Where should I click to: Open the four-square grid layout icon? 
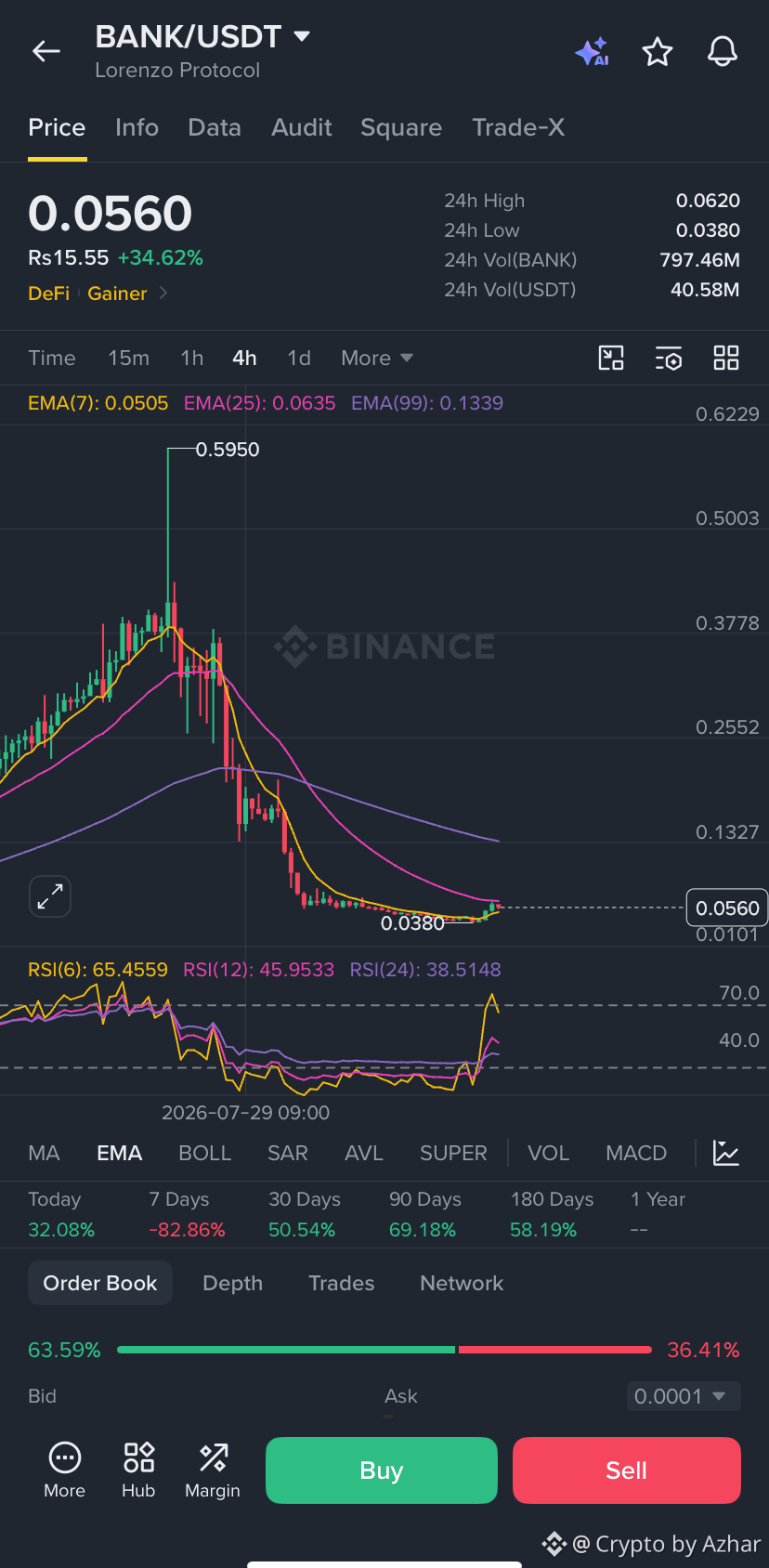pos(726,358)
